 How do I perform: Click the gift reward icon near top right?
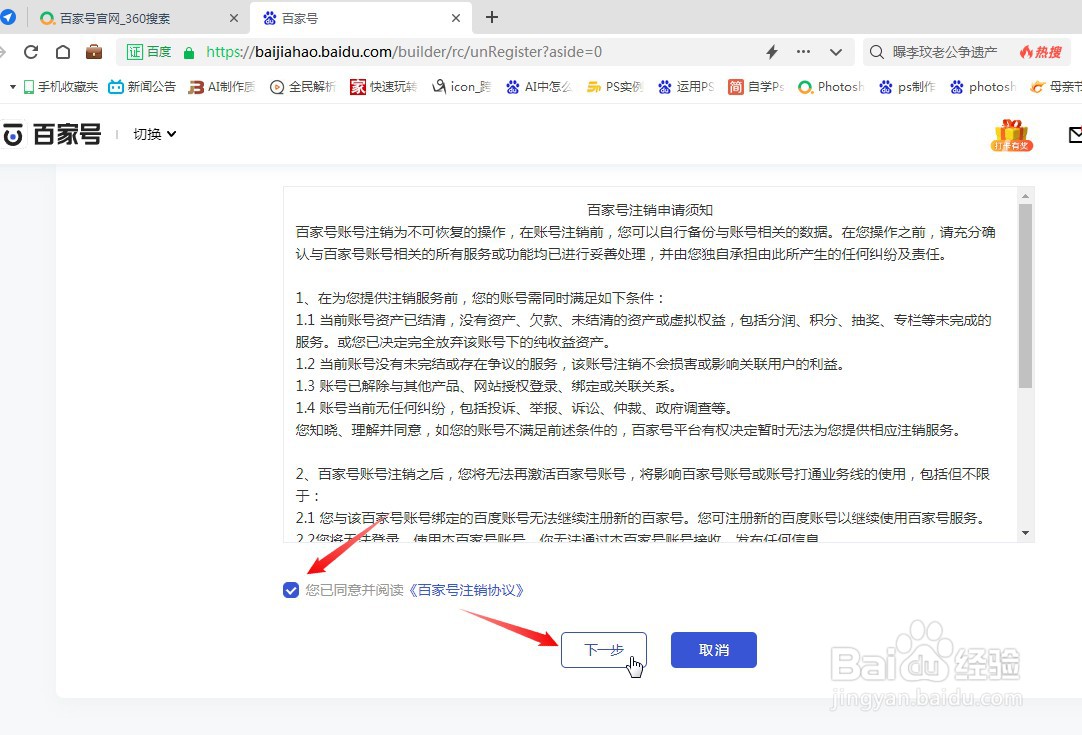(1011, 134)
